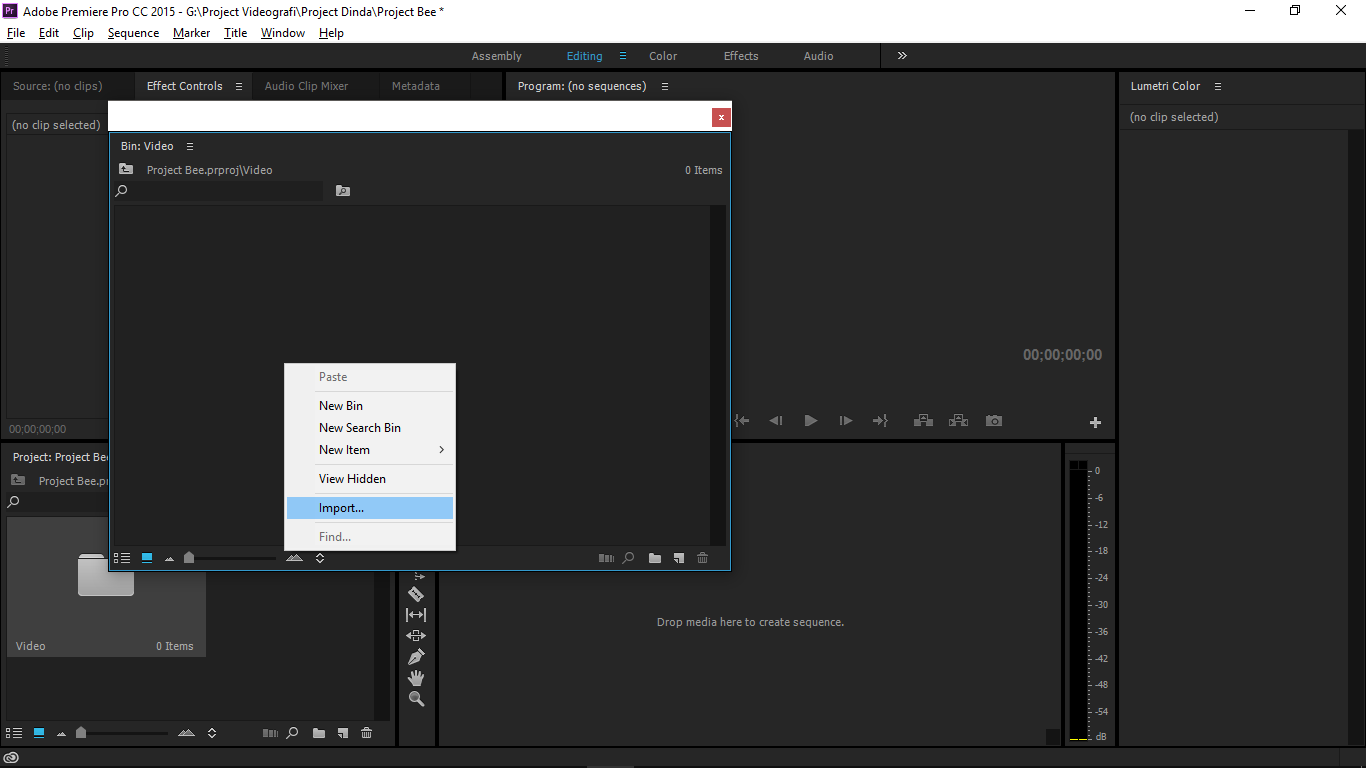Image resolution: width=1366 pixels, height=768 pixels.
Task: Switch Bin: Video panel to icon view
Action: [x=147, y=558]
